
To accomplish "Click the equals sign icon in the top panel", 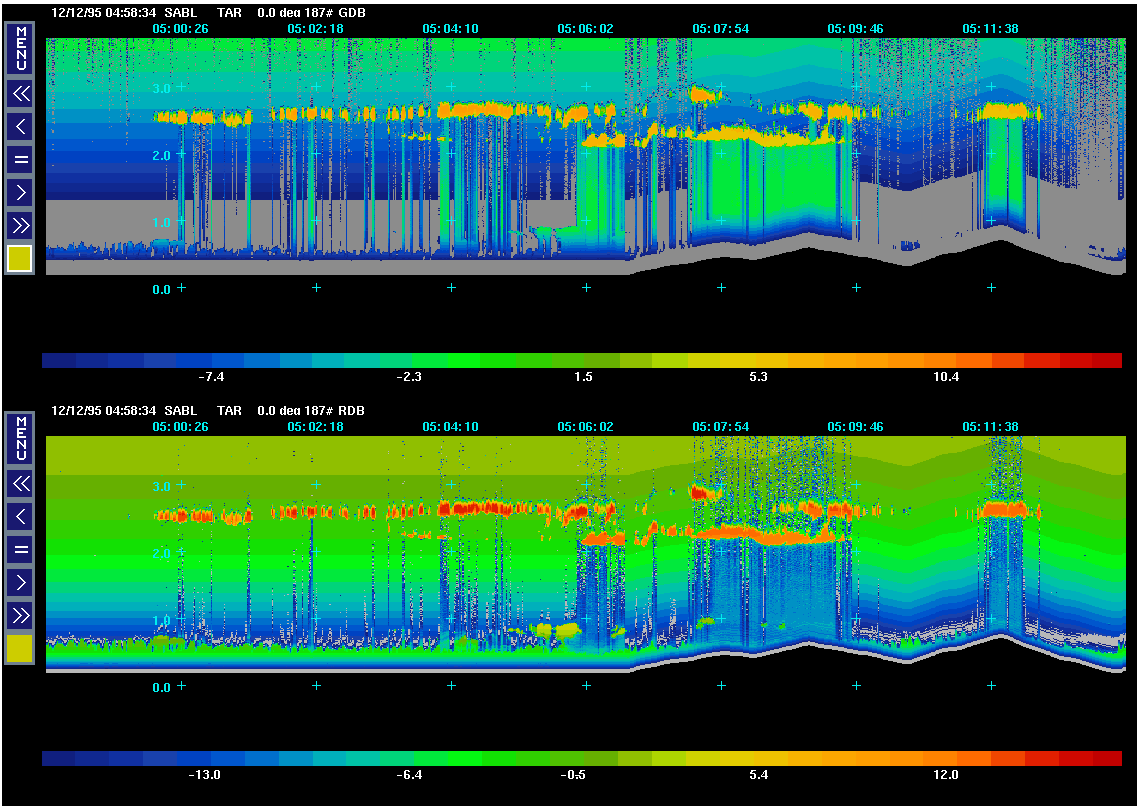I will tap(20, 159).
